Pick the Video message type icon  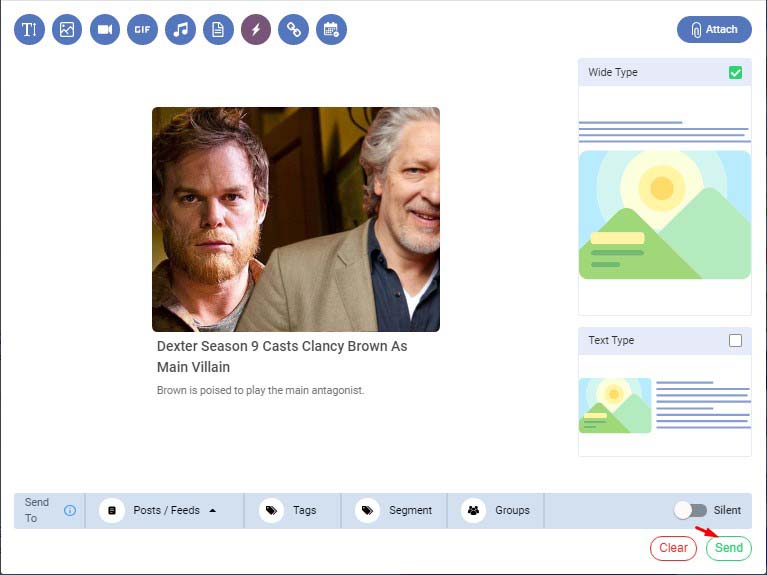[105, 30]
